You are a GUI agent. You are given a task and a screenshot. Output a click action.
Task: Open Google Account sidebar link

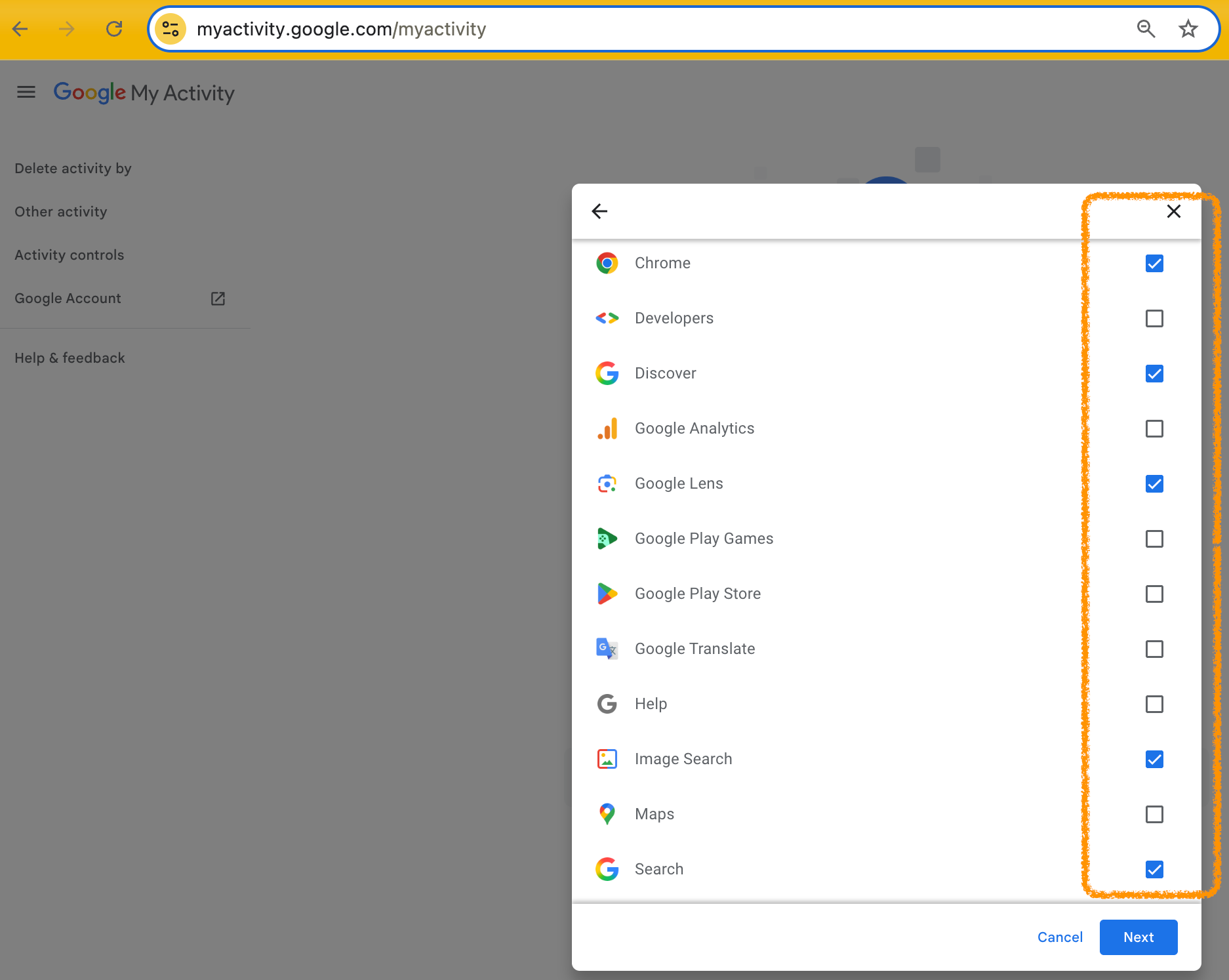pos(68,298)
